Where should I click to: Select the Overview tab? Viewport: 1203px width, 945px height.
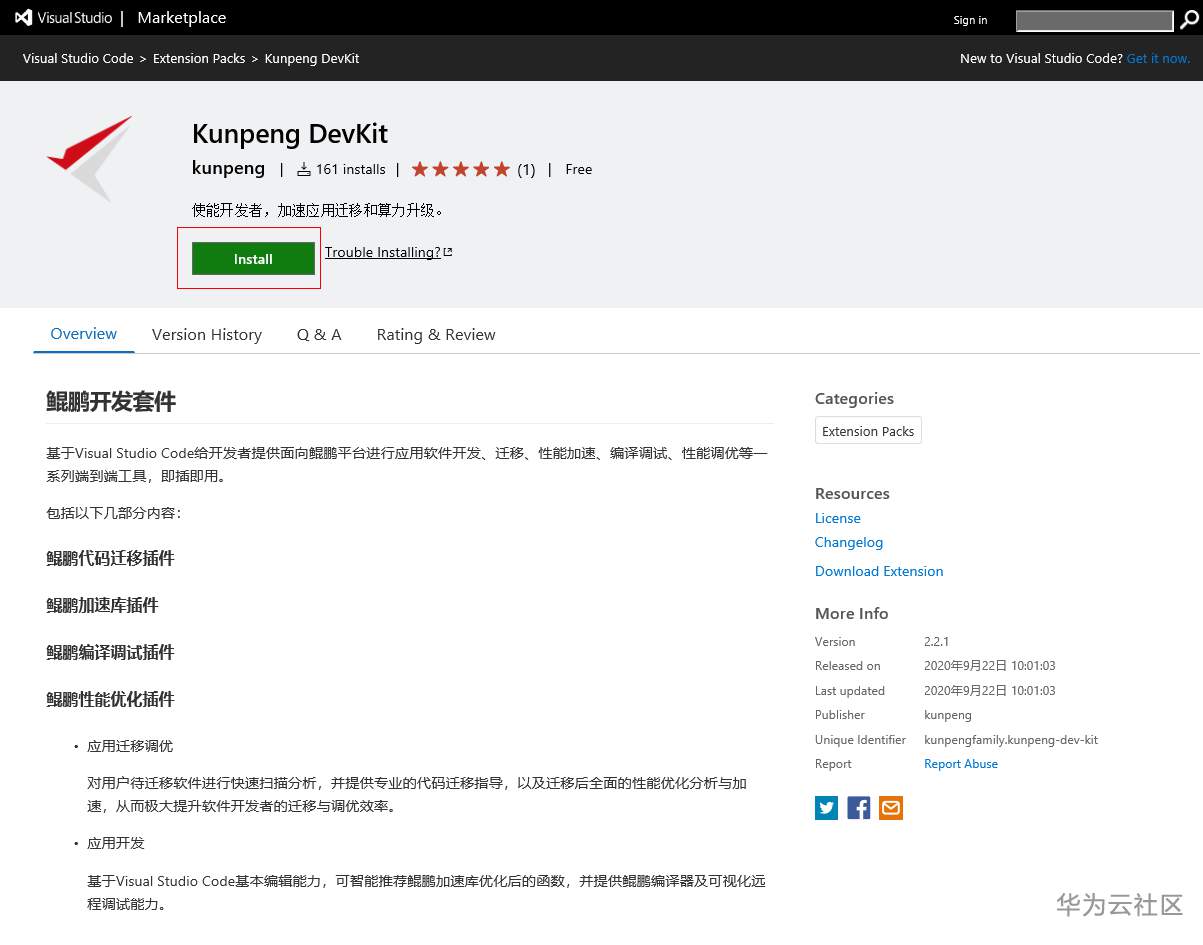click(84, 334)
